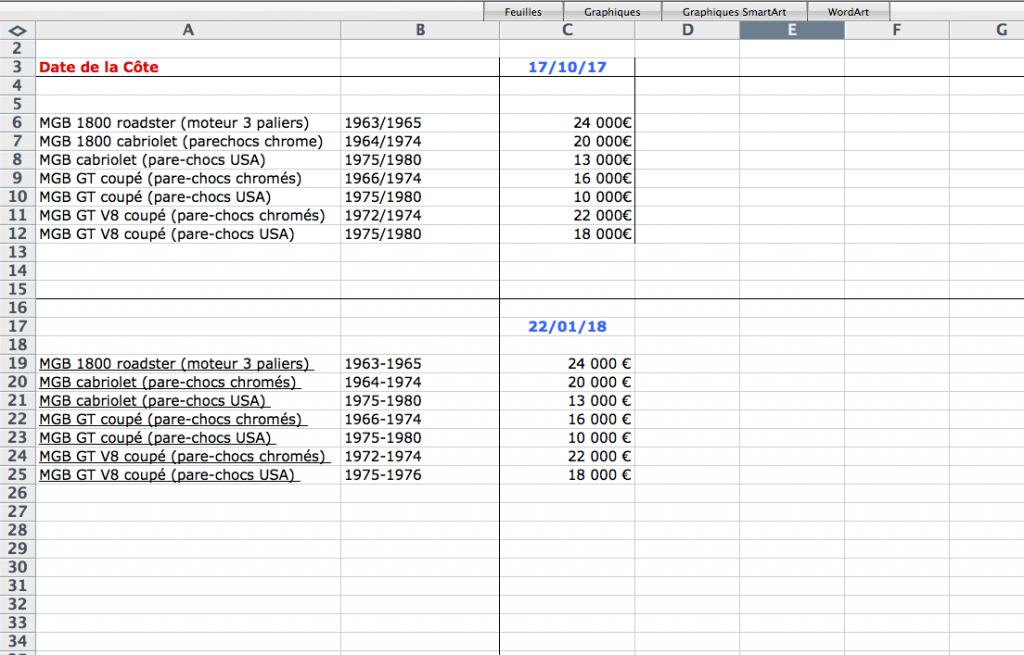Image resolution: width=1024 pixels, height=655 pixels.
Task: Click the blue date '17/10/17' cell
Action: [567, 67]
